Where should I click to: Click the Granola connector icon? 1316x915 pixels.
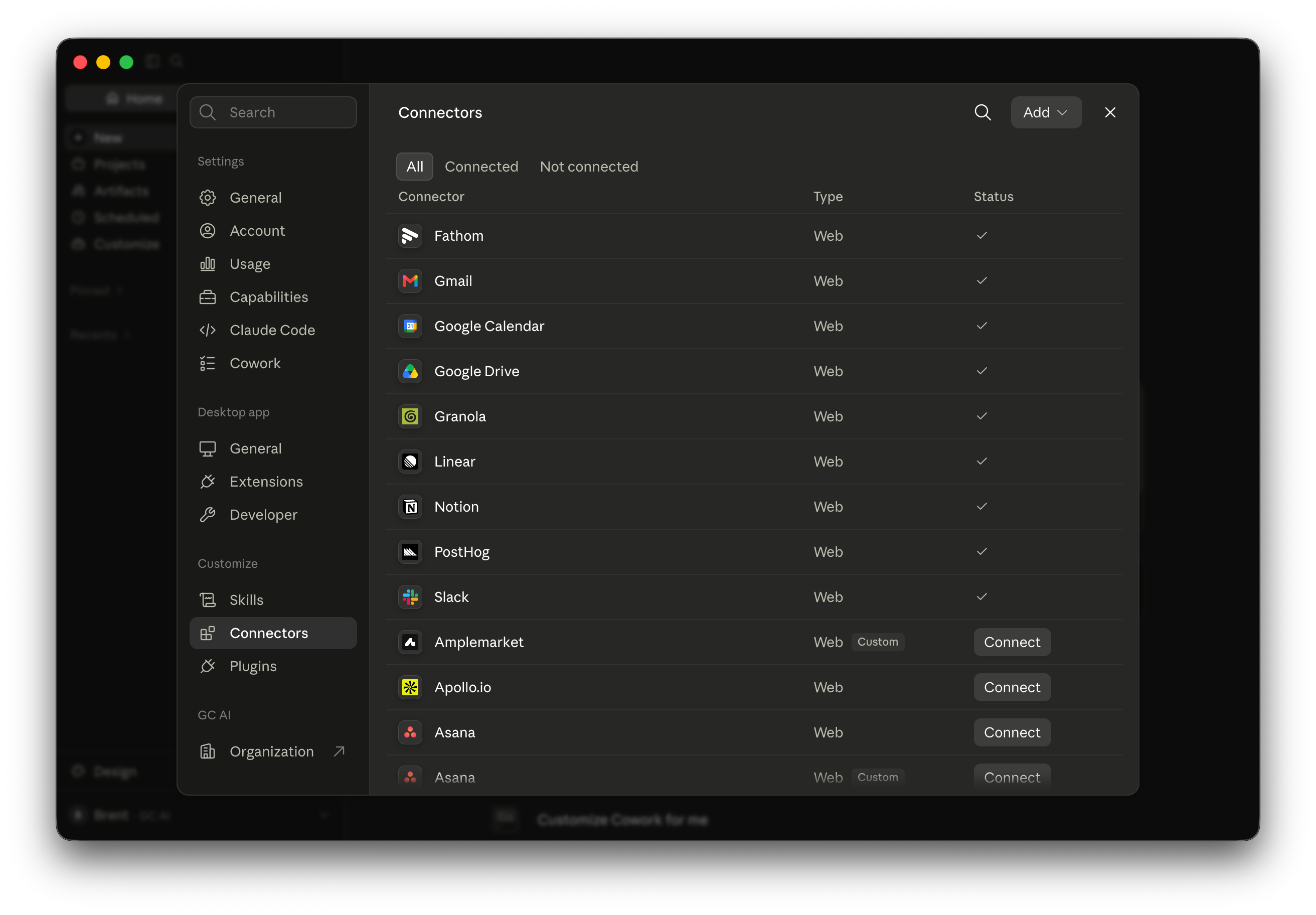coord(410,416)
